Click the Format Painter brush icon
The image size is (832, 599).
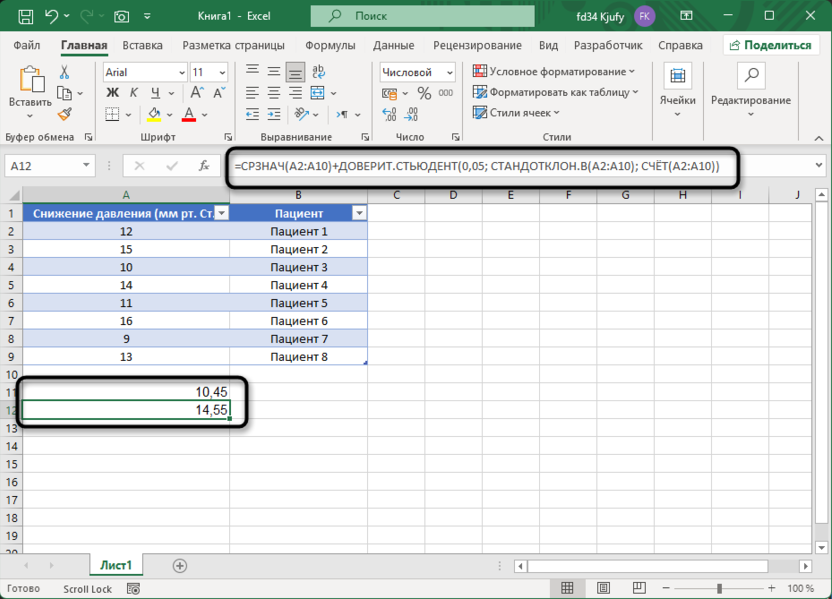click(65, 114)
